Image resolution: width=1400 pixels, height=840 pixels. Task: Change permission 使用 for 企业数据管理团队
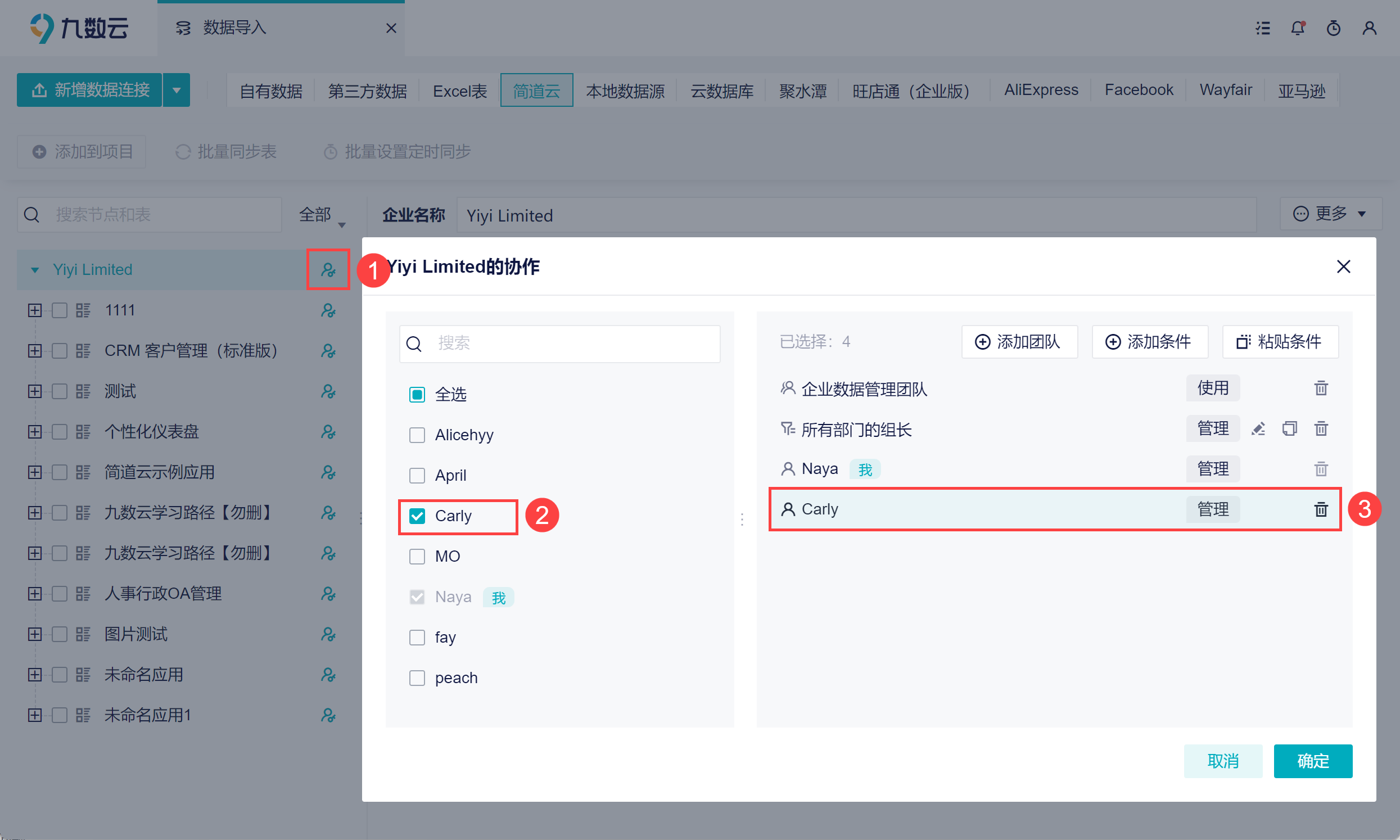click(1213, 389)
